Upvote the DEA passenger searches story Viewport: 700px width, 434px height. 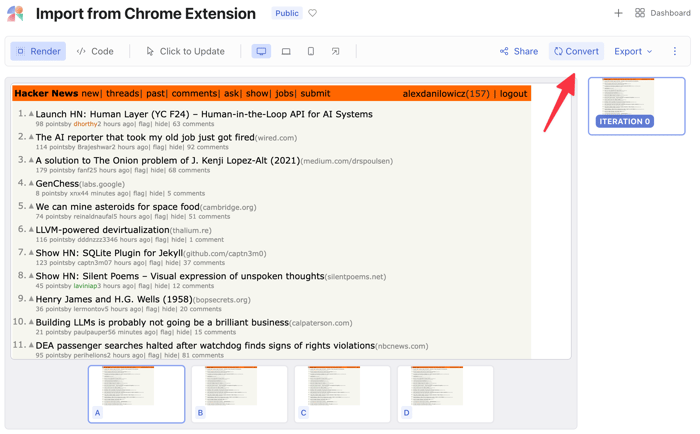pos(31,345)
